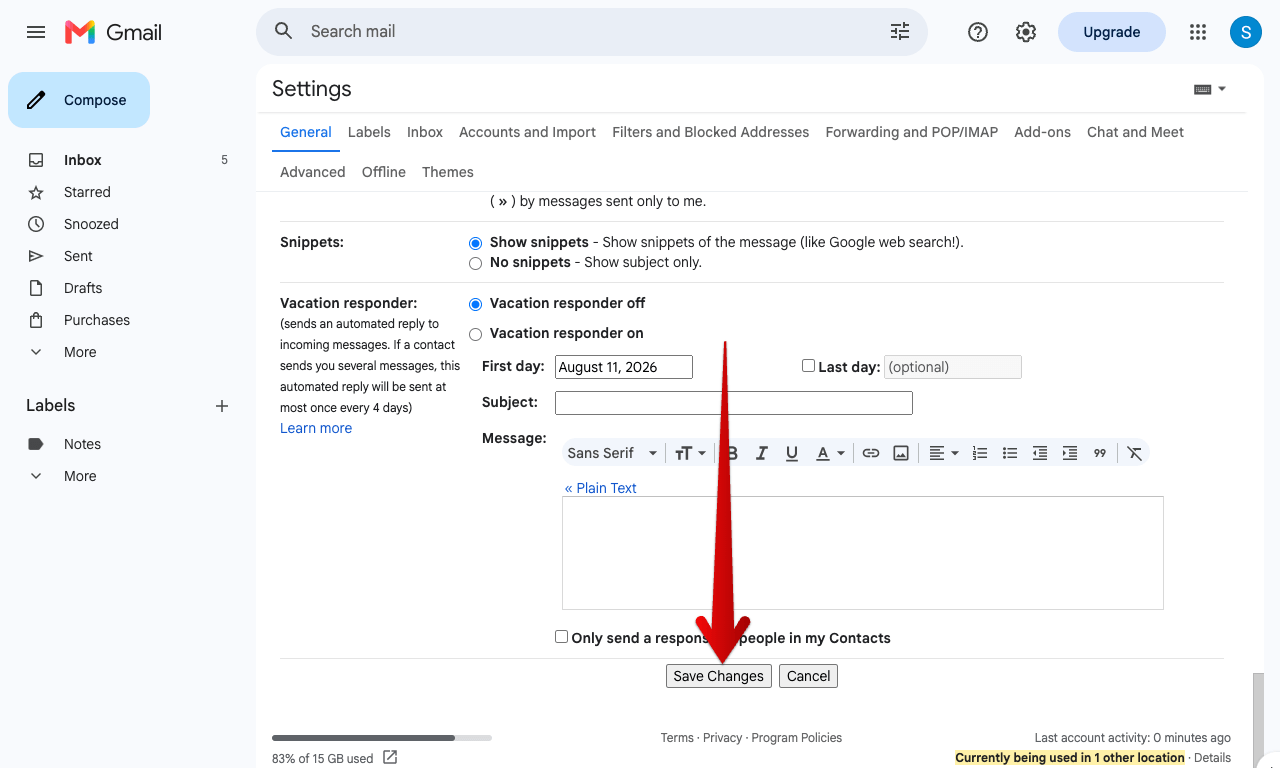This screenshot has width=1280, height=768.
Task: Insert a numbered list
Action: pos(980,453)
